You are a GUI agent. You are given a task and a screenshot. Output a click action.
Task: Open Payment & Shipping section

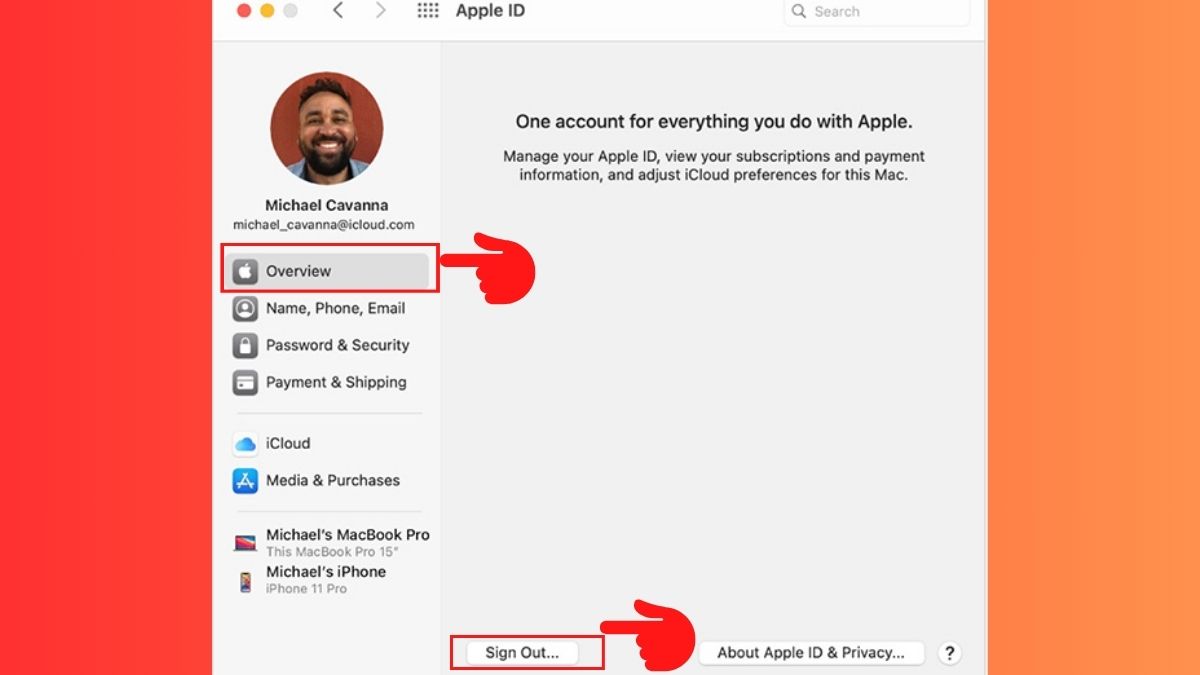coord(327,382)
